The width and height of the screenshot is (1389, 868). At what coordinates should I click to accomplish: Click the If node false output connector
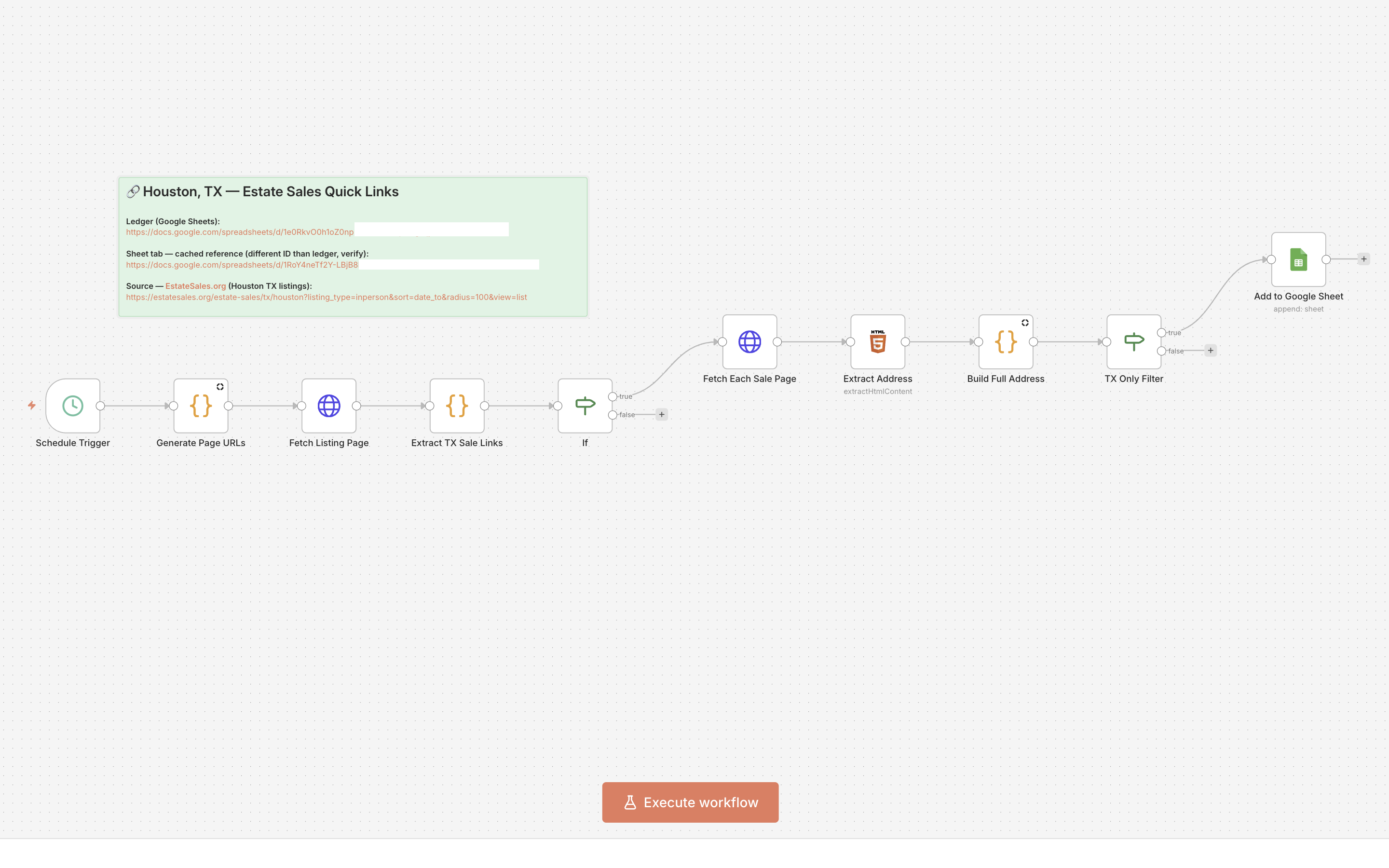613,415
